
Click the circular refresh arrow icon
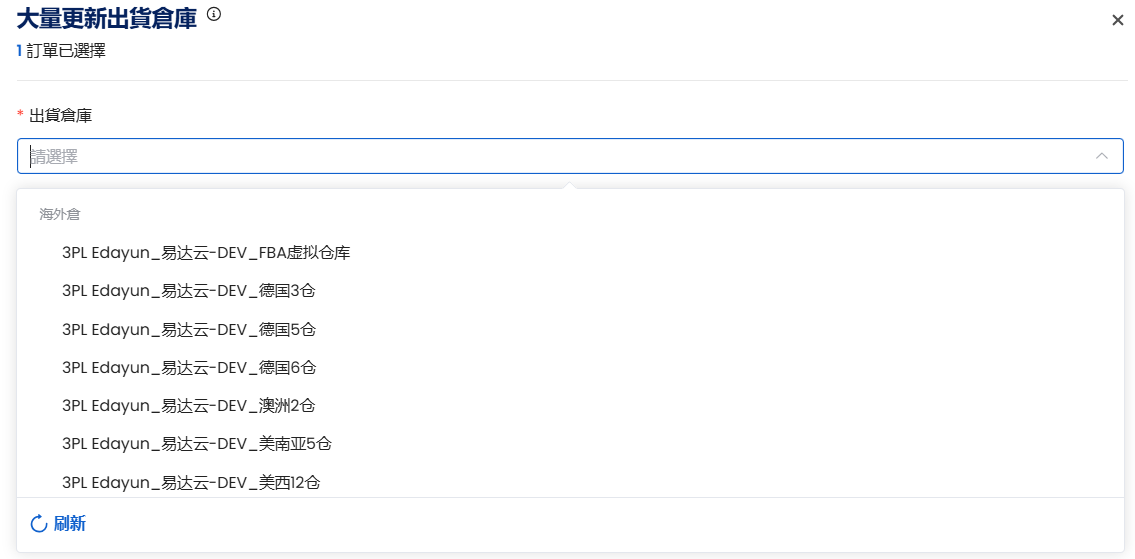(39, 524)
